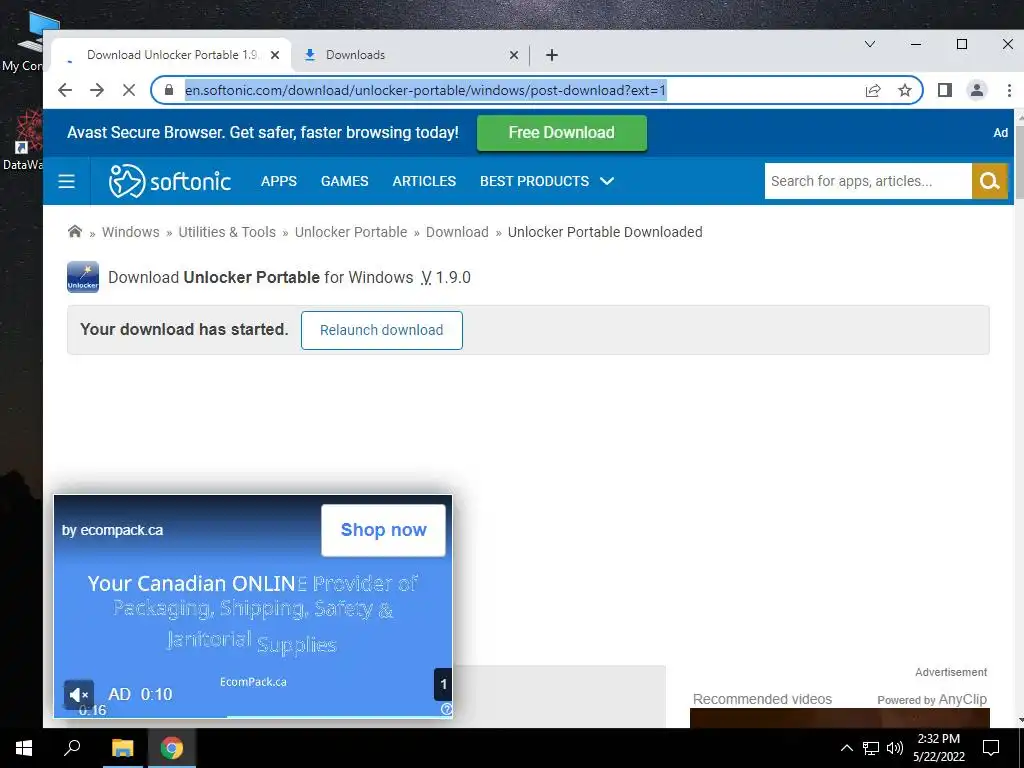1024x768 pixels.
Task: Click Powered by AnyClip label
Action: tap(932, 699)
